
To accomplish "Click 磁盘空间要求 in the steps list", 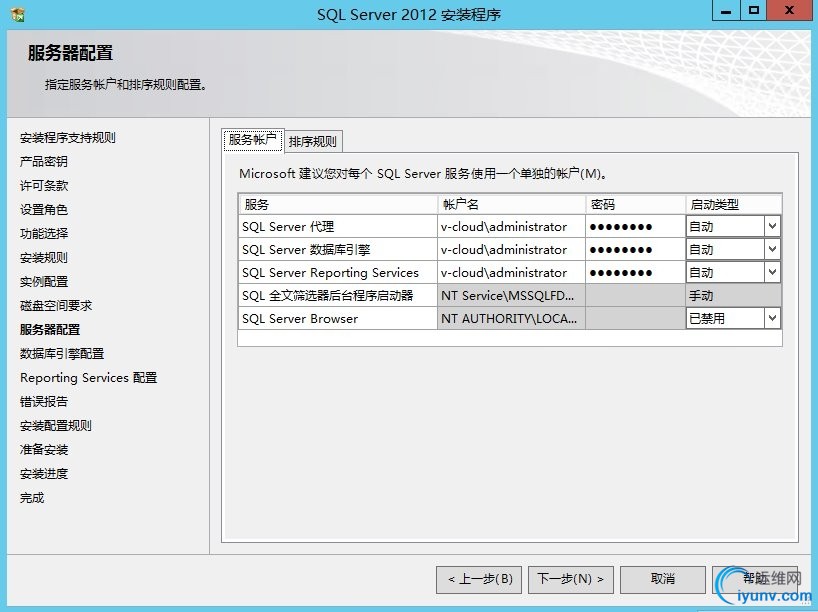I will [x=56, y=306].
